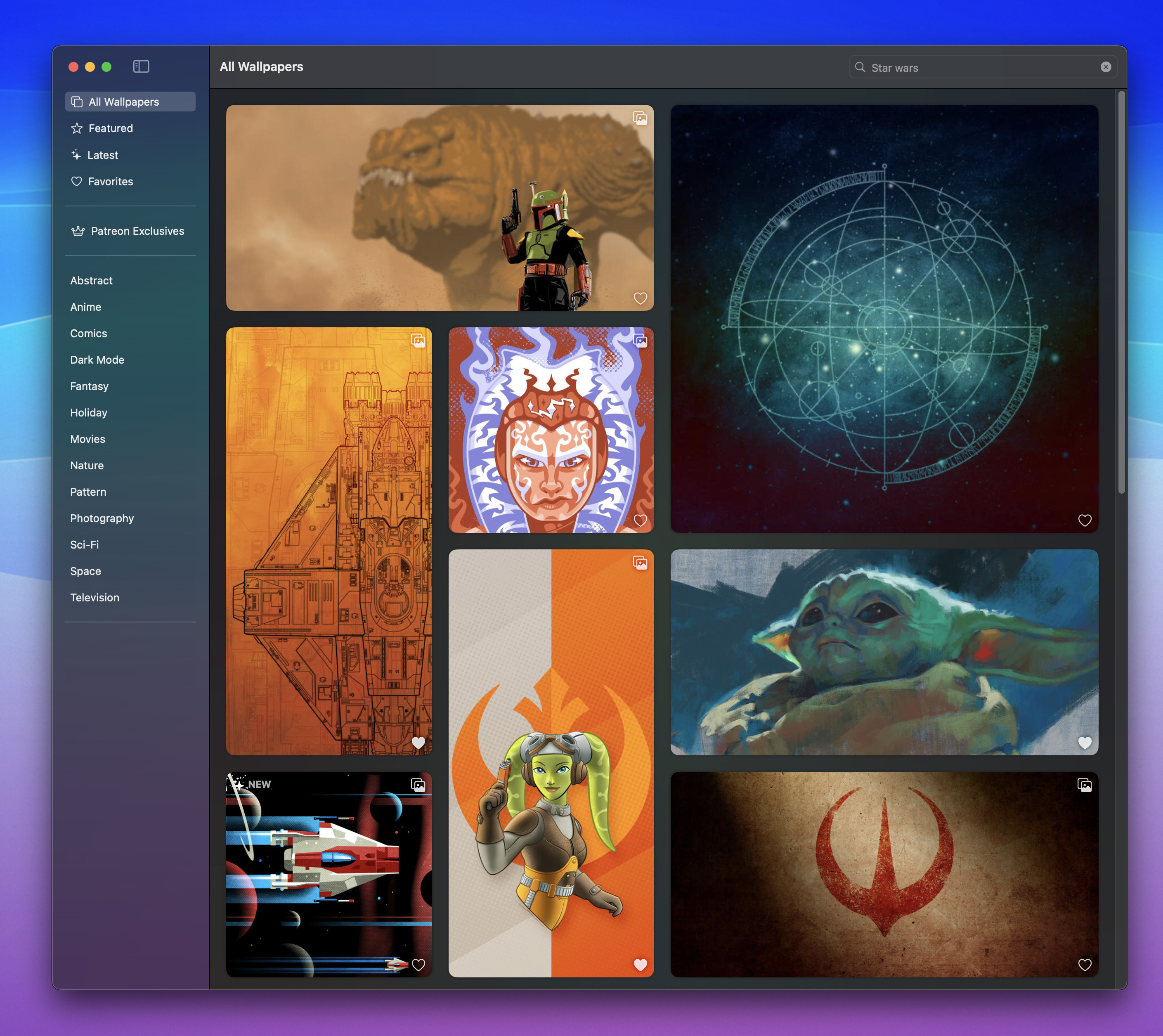This screenshot has height=1036, width=1163.
Task: Toggle the sidebar visibility icon
Action: point(141,66)
